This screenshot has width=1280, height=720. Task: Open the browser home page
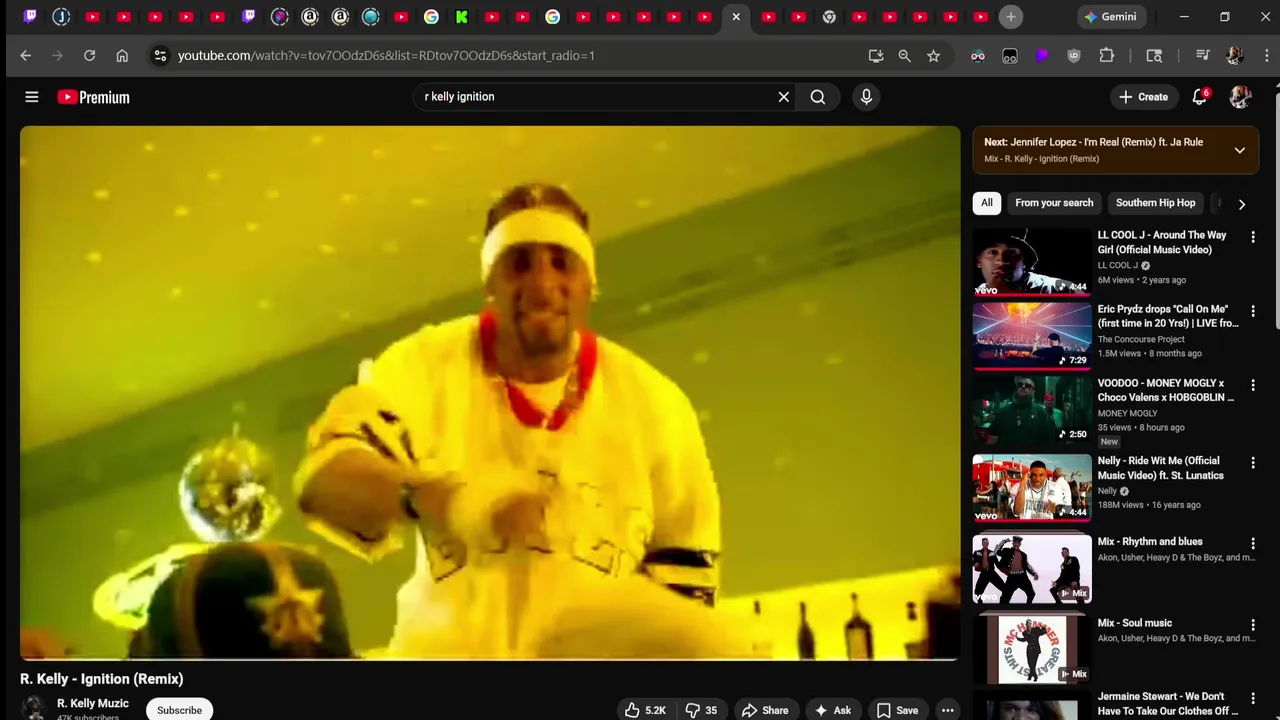[122, 56]
